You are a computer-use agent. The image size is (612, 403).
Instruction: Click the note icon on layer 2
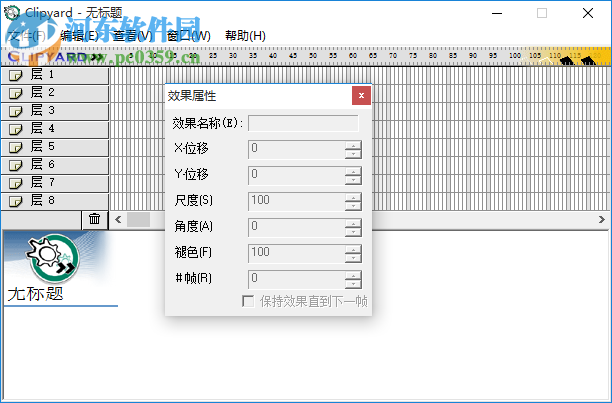click(16, 93)
